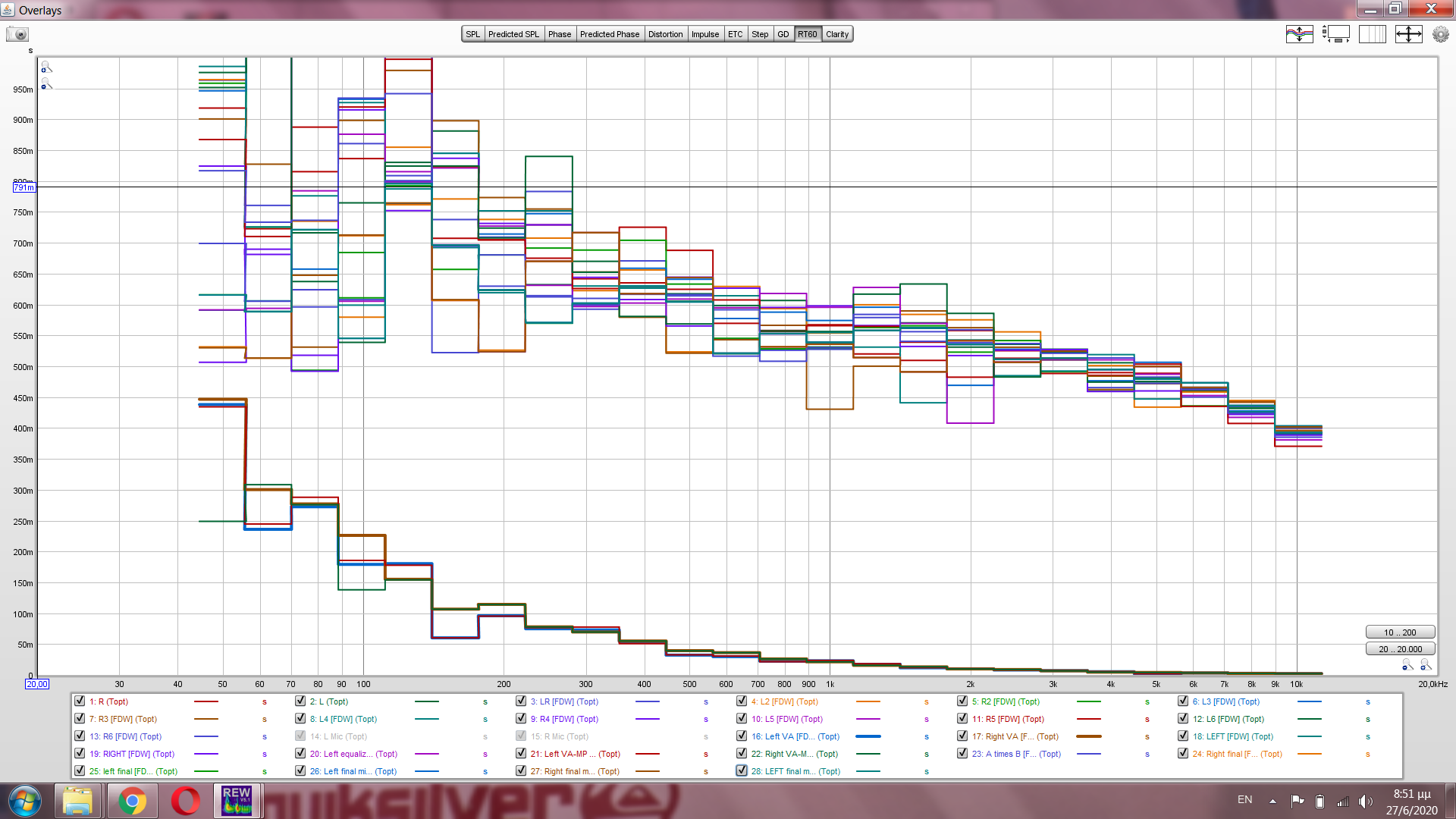
Task: Open graph controls gear icon
Action: point(1440,34)
